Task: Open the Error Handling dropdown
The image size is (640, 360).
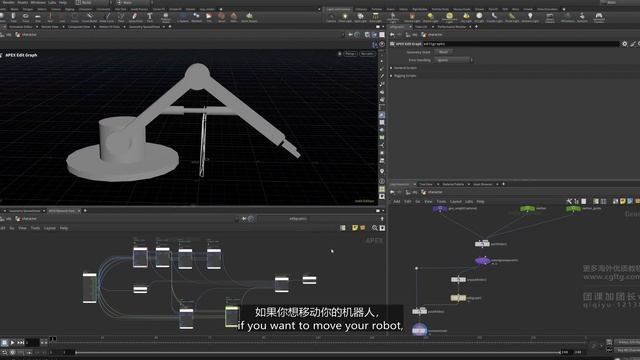Action: [x=453, y=60]
